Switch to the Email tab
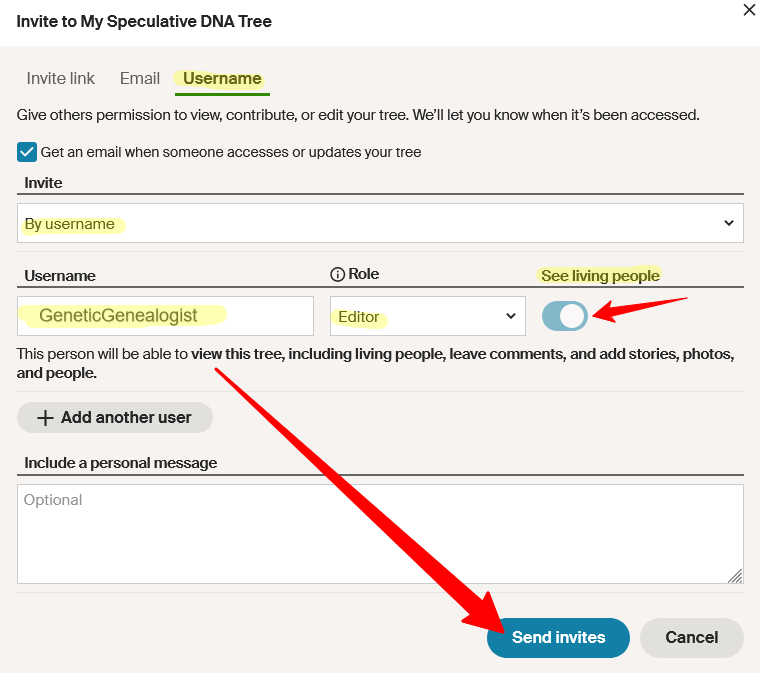The width and height of the screenshot is (760, 673). tap(140, 78)
